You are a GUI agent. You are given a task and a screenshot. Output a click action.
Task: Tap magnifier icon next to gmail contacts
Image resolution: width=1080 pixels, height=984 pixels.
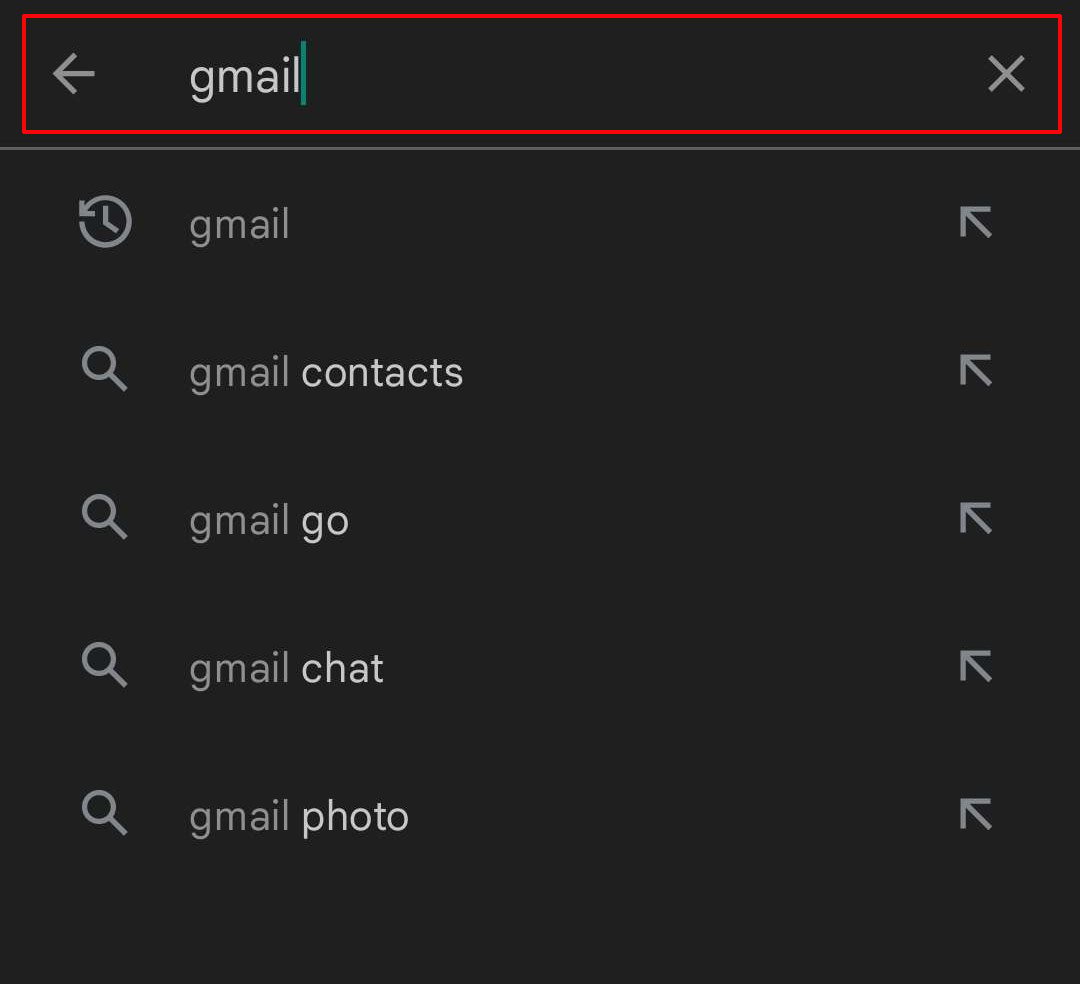[105, 370]
